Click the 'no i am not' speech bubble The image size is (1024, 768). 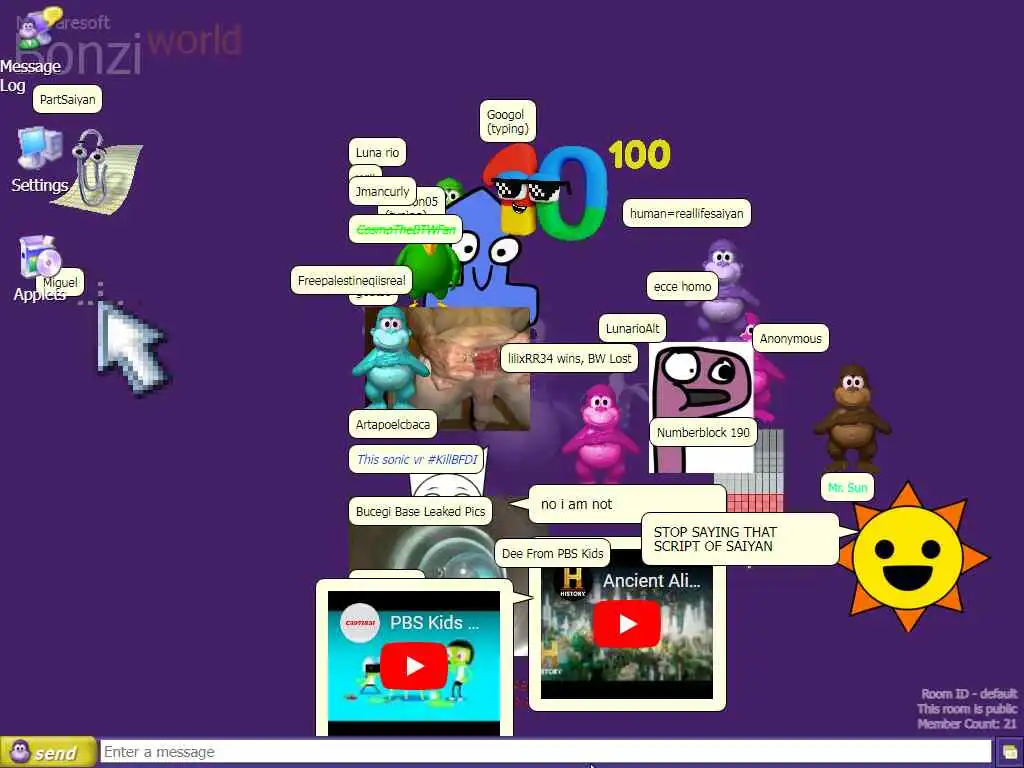(x=627, y=504)
